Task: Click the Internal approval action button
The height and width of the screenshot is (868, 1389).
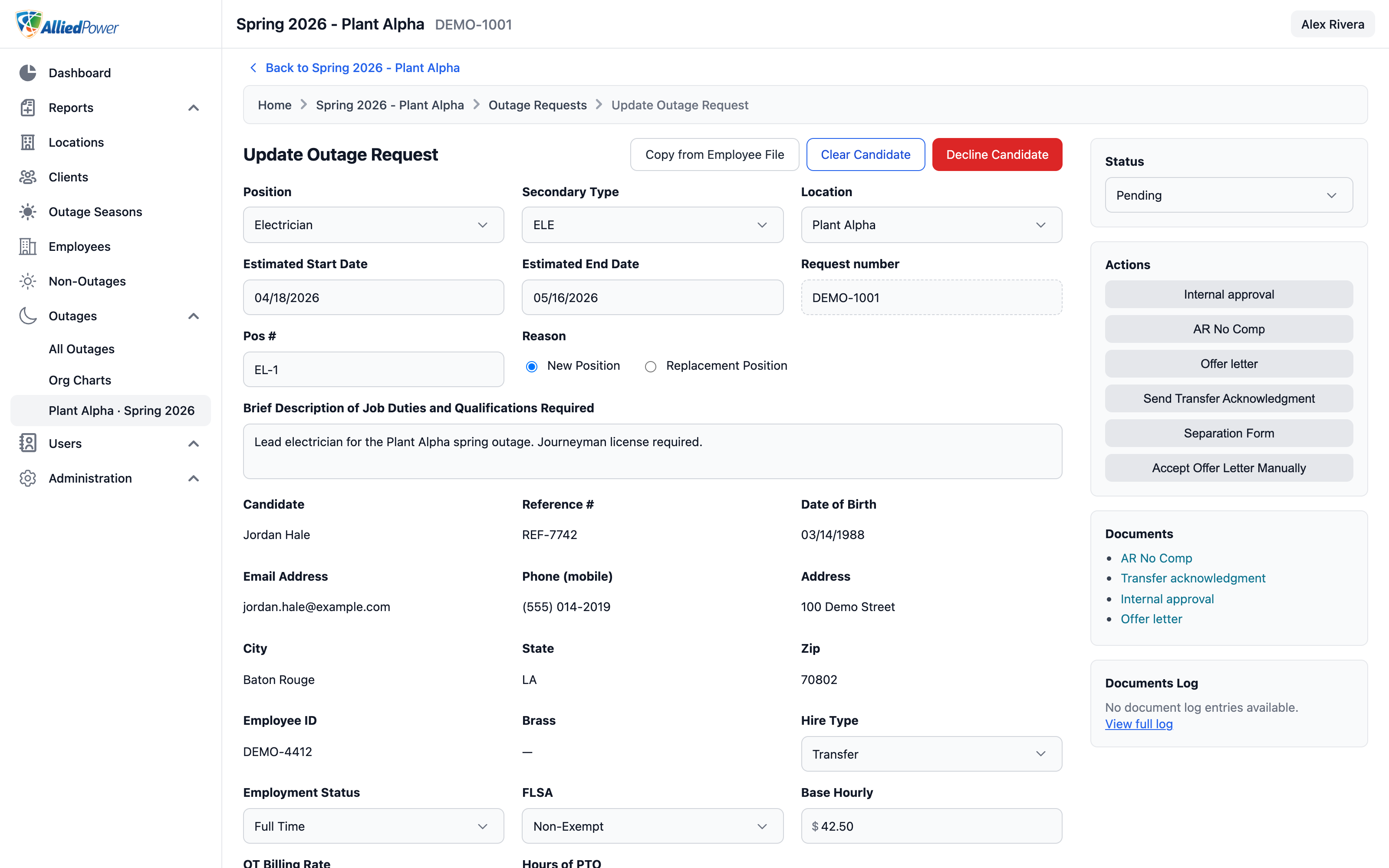Action: click(1229, 295)
